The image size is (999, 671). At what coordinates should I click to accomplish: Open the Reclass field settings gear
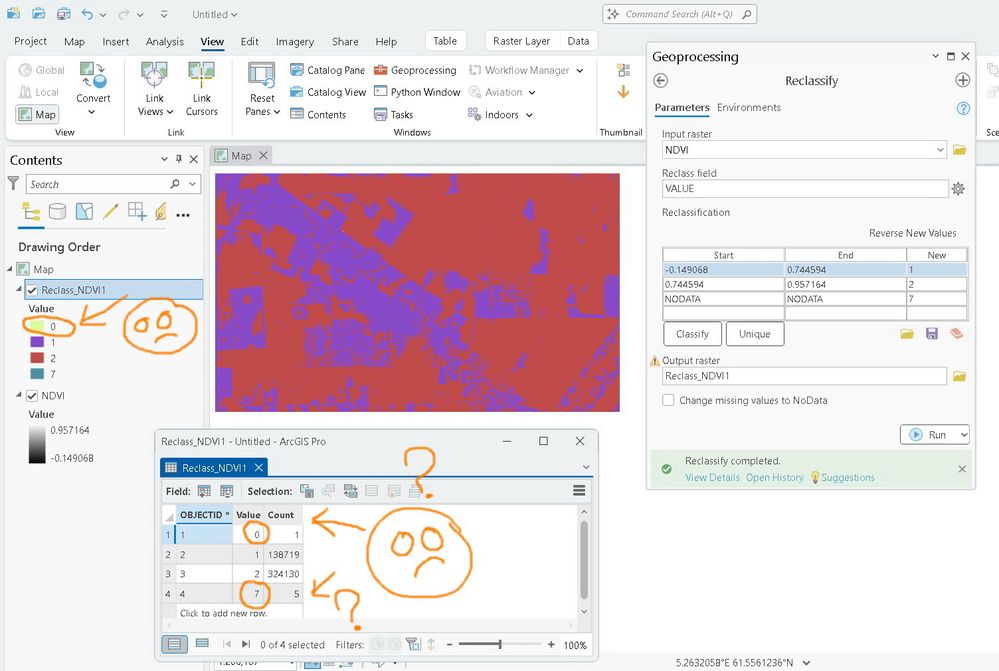(x=958, y=188)
